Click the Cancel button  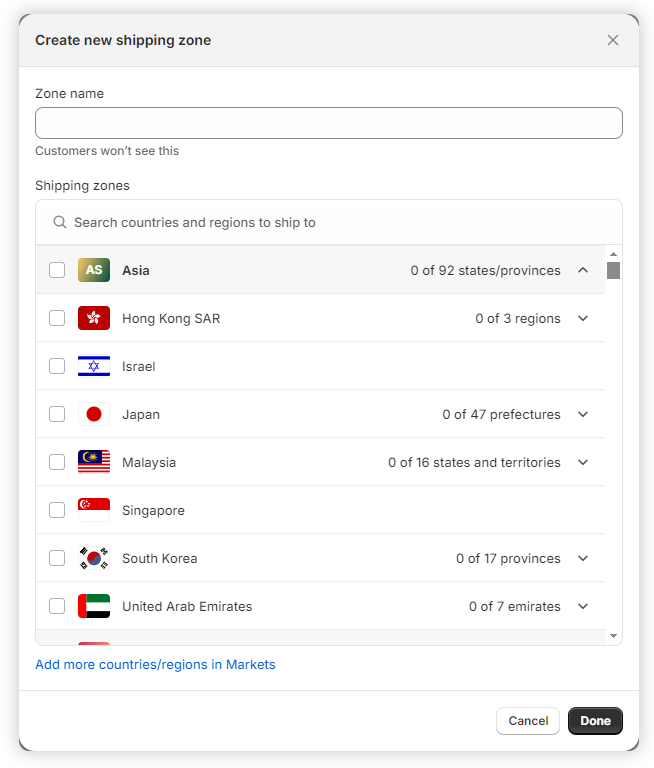[x=528, y=721]
